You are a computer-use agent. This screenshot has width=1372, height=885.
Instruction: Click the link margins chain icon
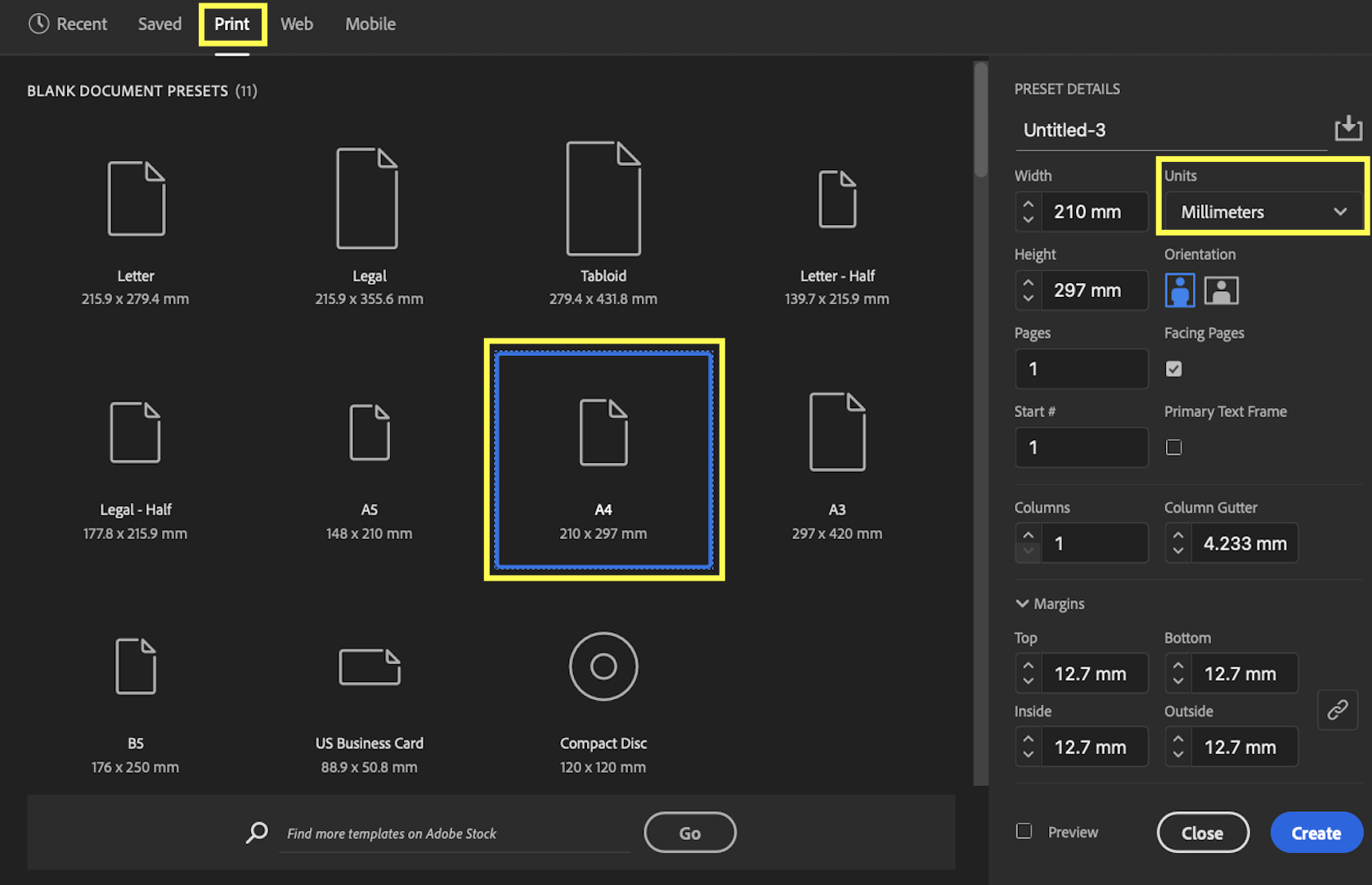1337,709
